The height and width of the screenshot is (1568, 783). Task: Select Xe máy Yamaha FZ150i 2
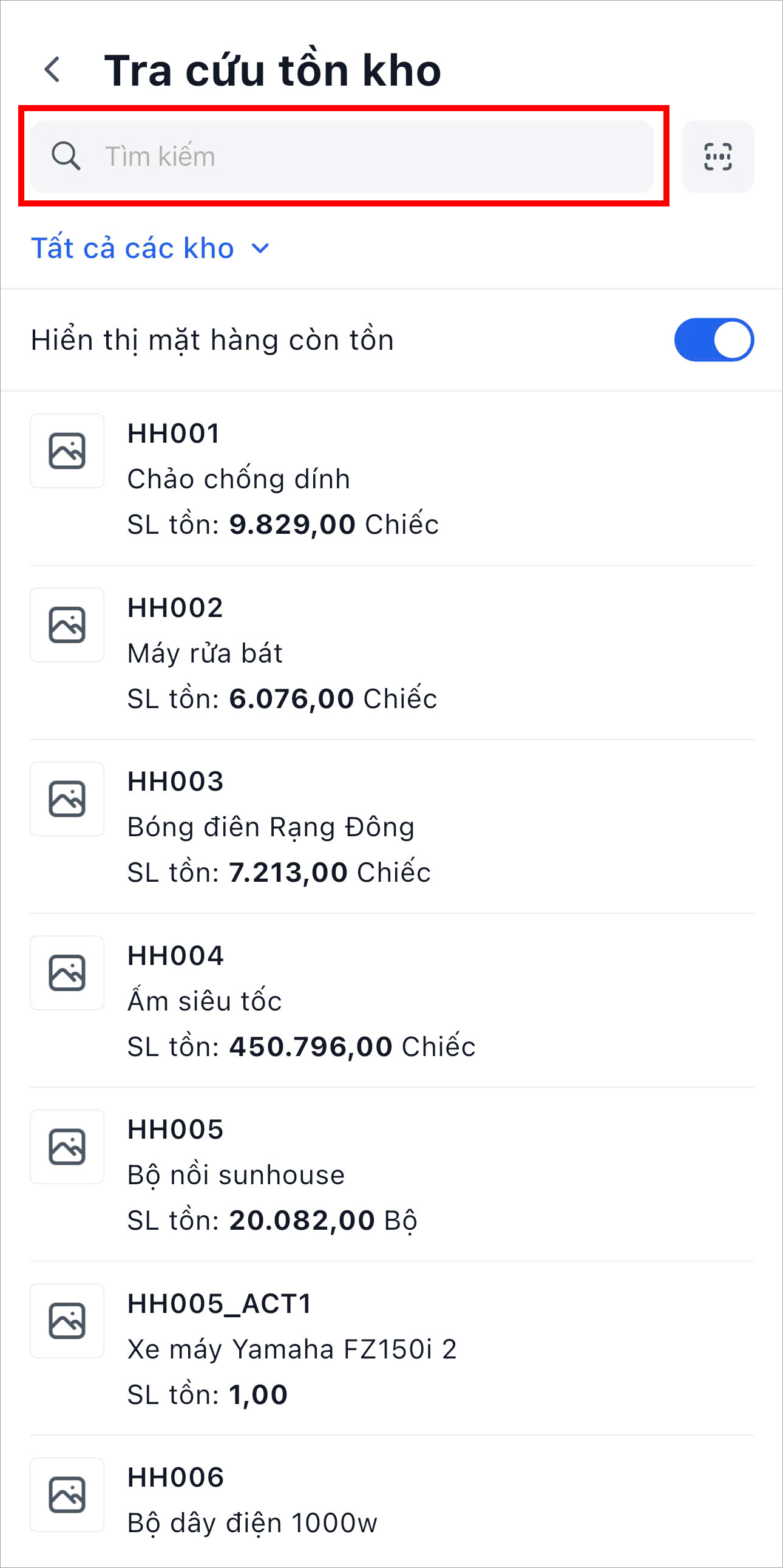pyautogui.click(x=292, y=1349)
